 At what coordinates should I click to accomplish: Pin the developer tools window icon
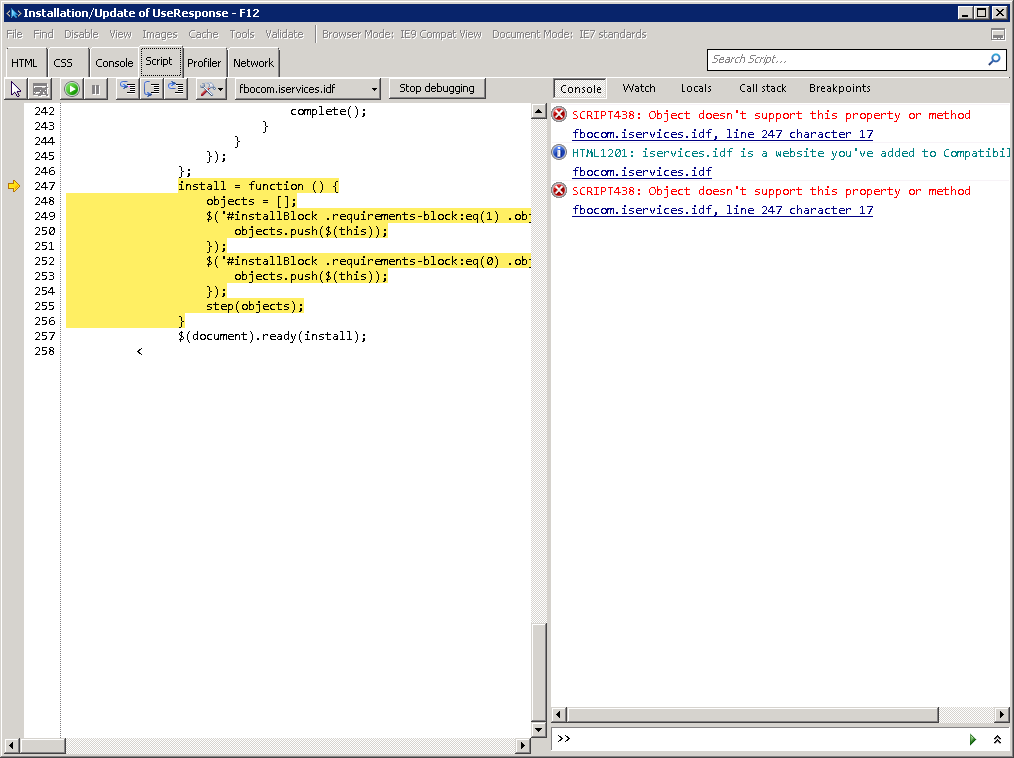(x=997, y=34)
